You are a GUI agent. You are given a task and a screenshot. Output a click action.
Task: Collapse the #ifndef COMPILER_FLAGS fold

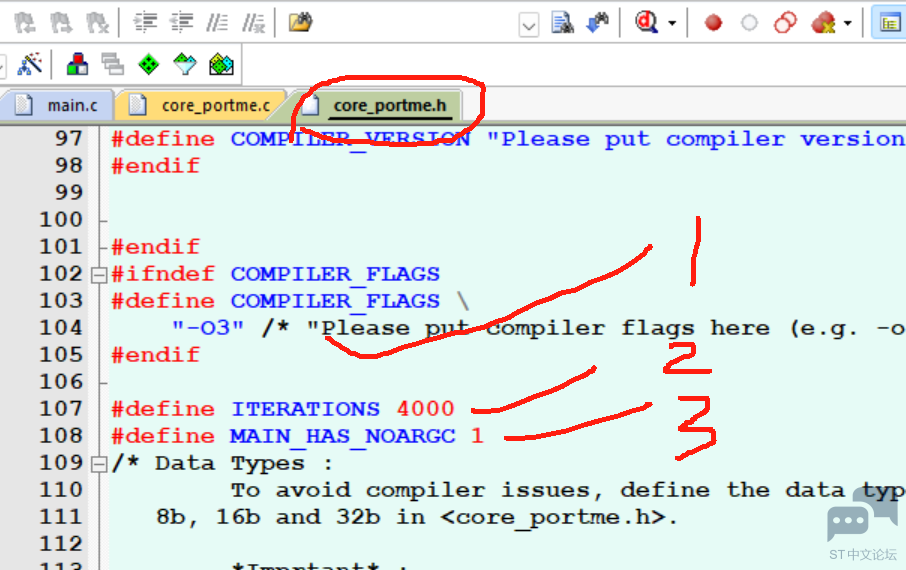pos(99,275)
